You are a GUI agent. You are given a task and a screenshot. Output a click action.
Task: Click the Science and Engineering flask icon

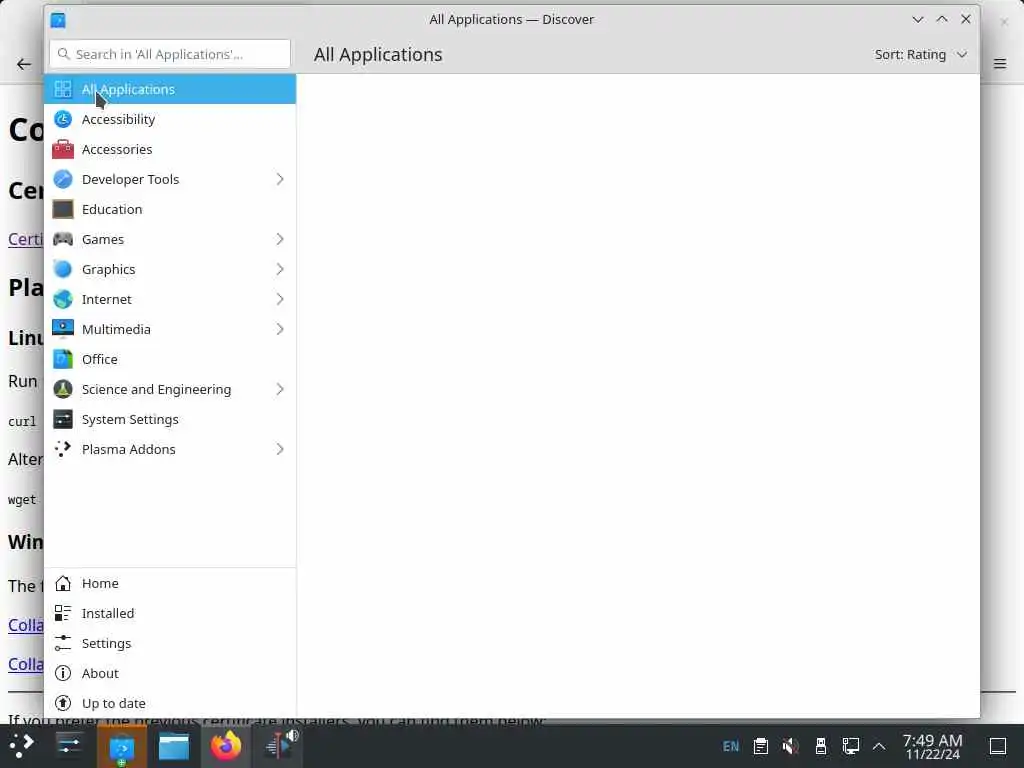coord(63,389)
